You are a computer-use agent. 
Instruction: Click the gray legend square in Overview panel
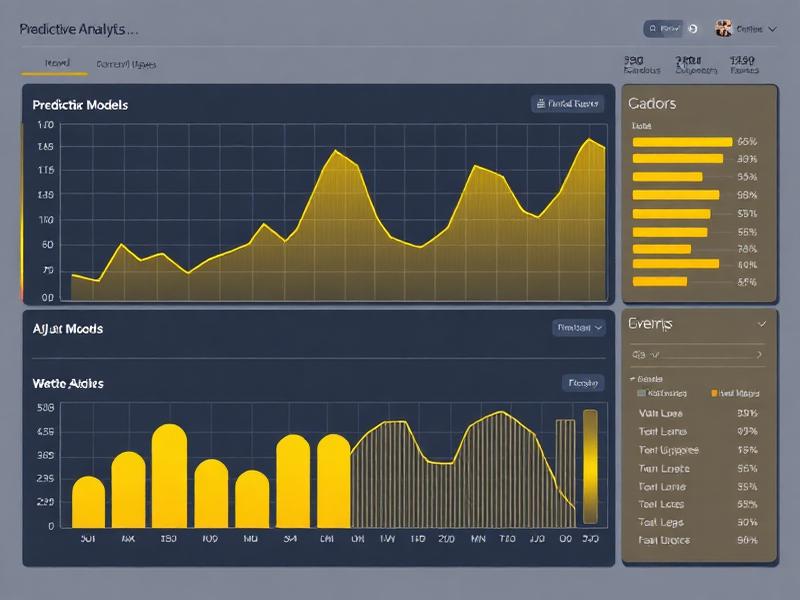click(x=640, y=394)
